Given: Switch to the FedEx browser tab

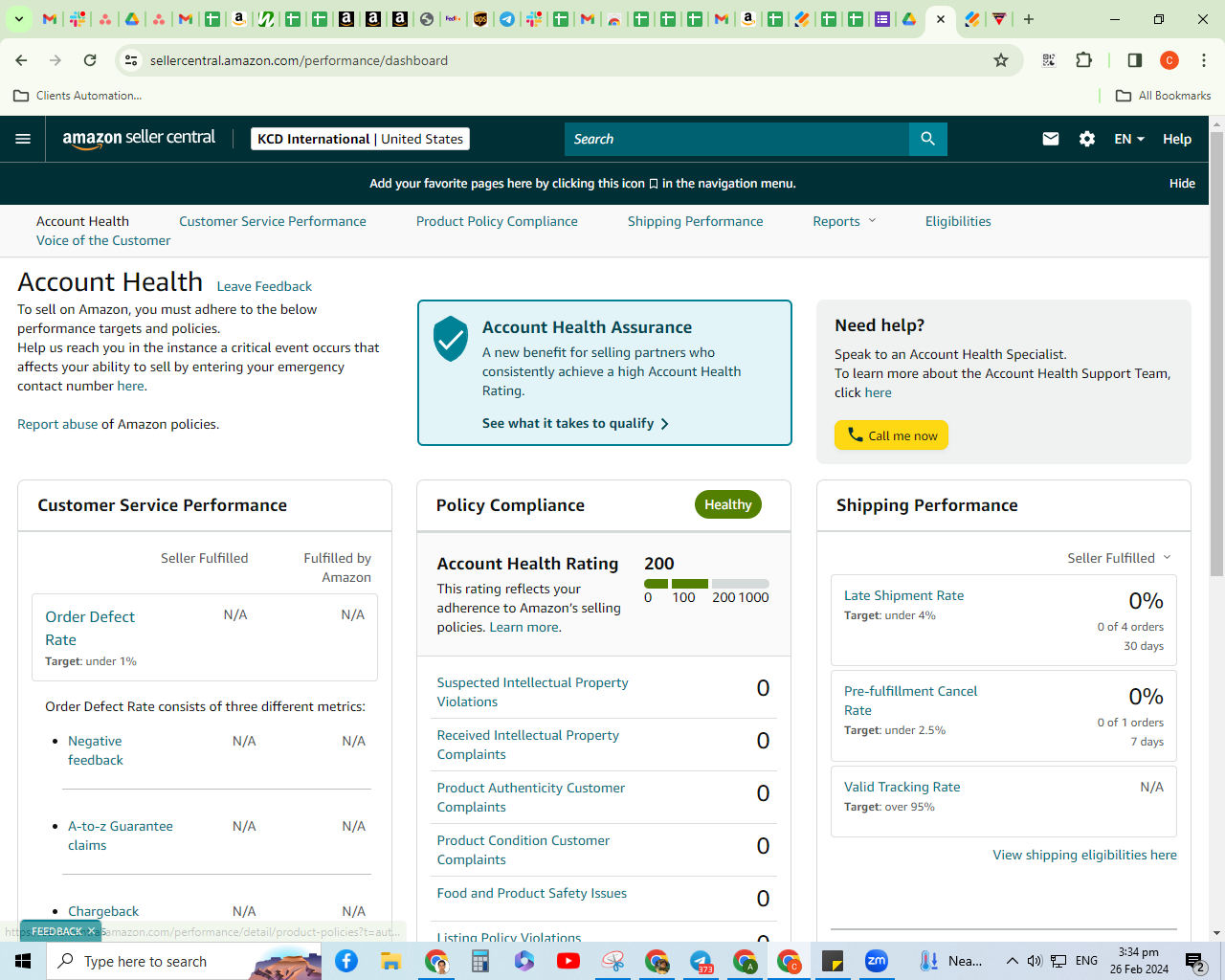Looking at the screenshot, I should click(454, 19).
